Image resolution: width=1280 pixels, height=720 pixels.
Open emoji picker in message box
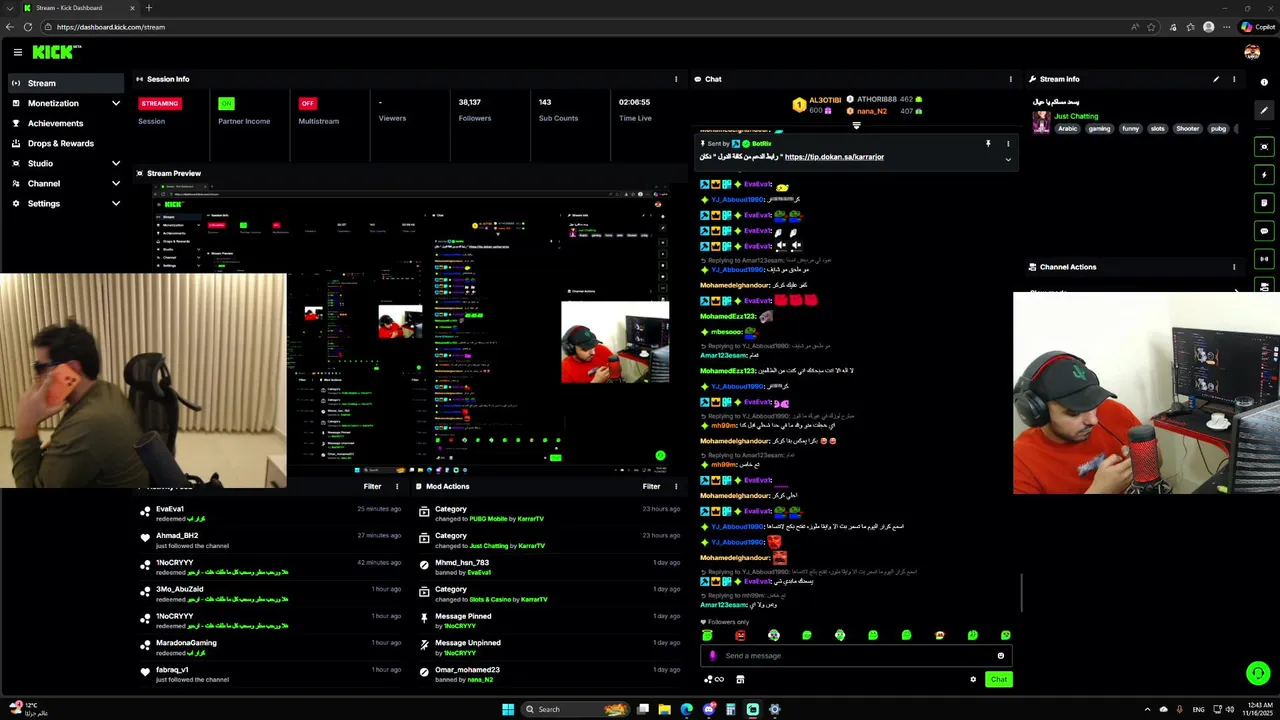click(x=1000, y=656)
